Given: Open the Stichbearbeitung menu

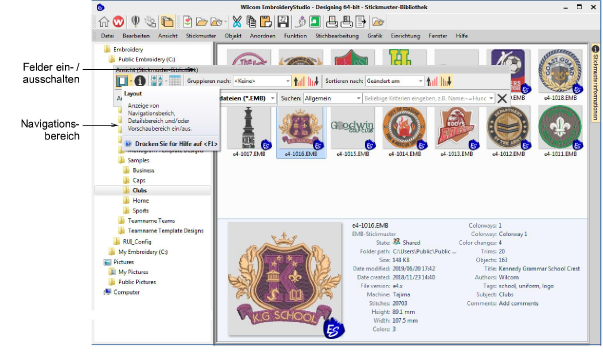Looking at the screenshot, I should tap(337, 36).
